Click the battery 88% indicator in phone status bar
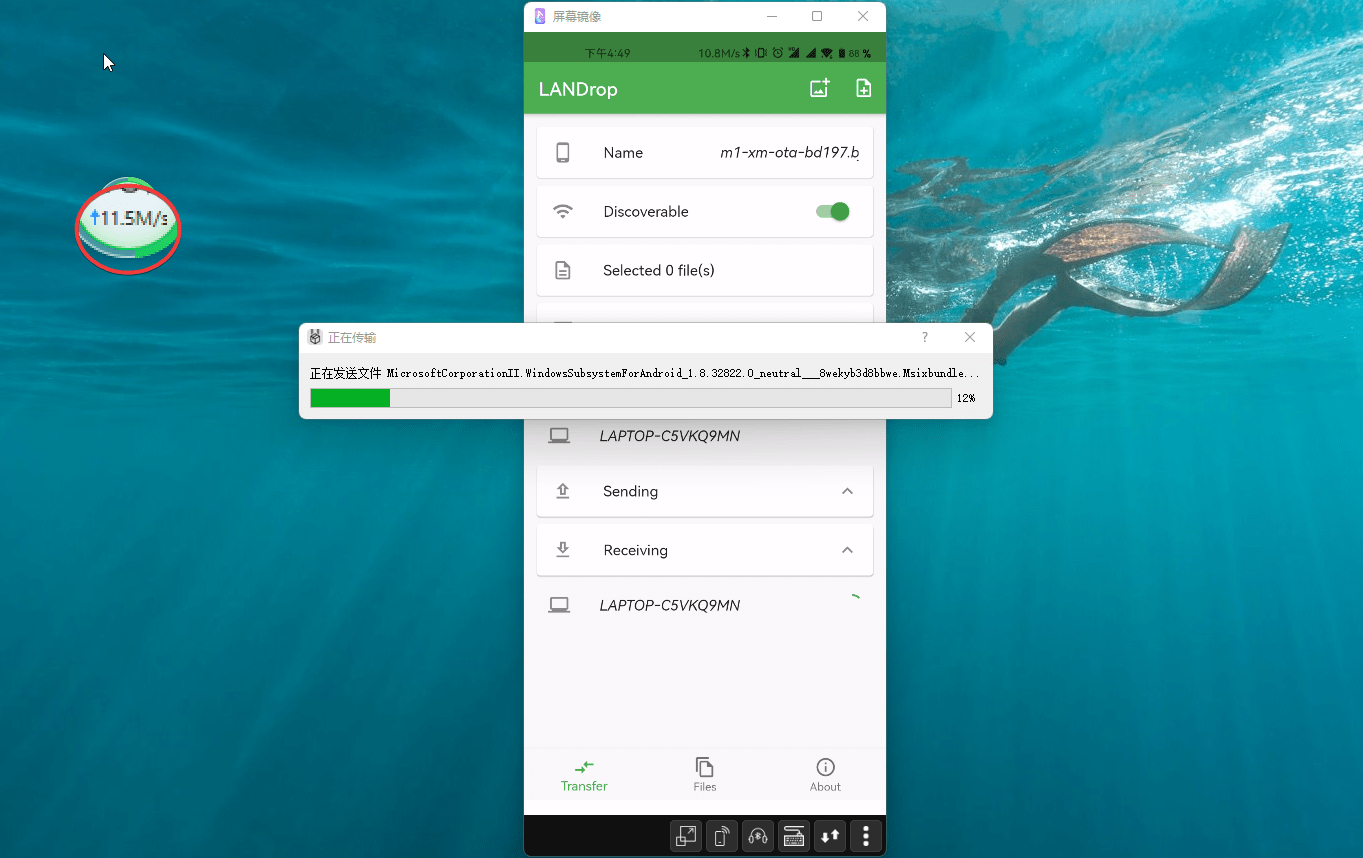The width and height of the screenshot is (1363, 858). tap(854, 53)
